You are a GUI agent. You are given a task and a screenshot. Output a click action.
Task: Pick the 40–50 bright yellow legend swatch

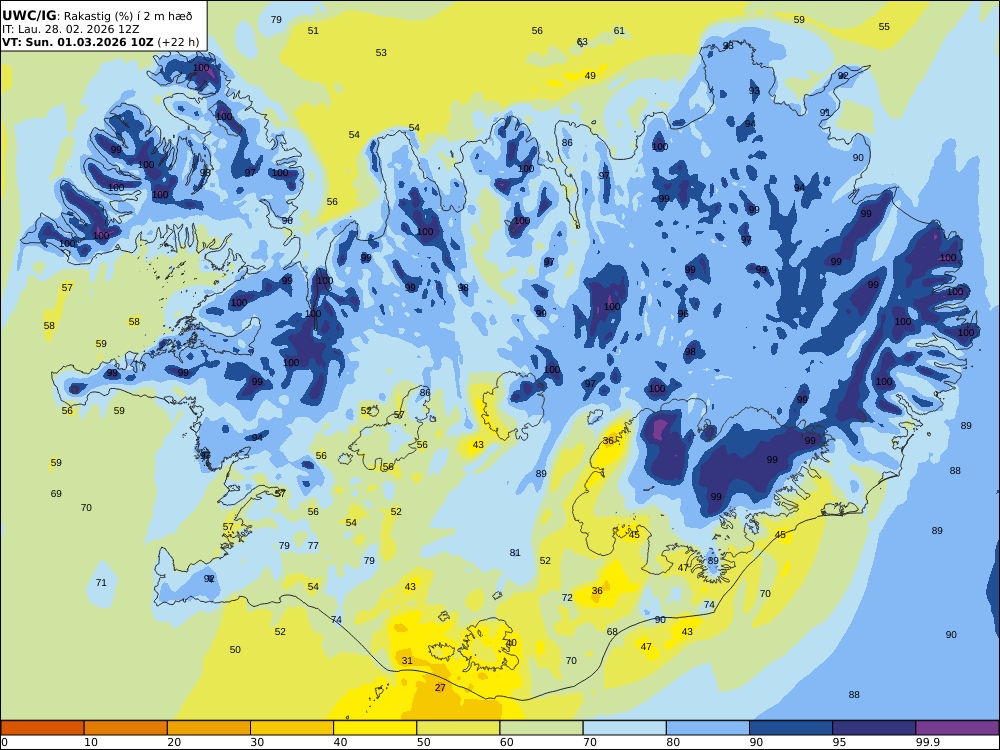(x=375, y=728)
